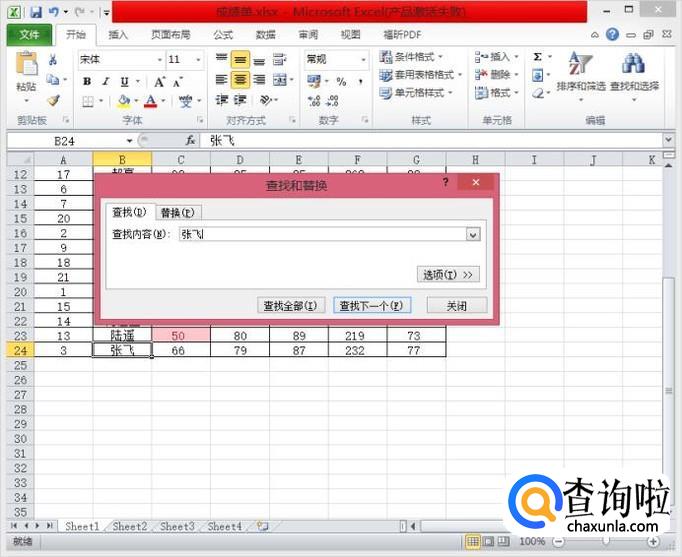Image resolution: width=682 pixels, height=557 pixels.
Task: Click the Paste (粘贴) icon
Action: click(27, 64)
